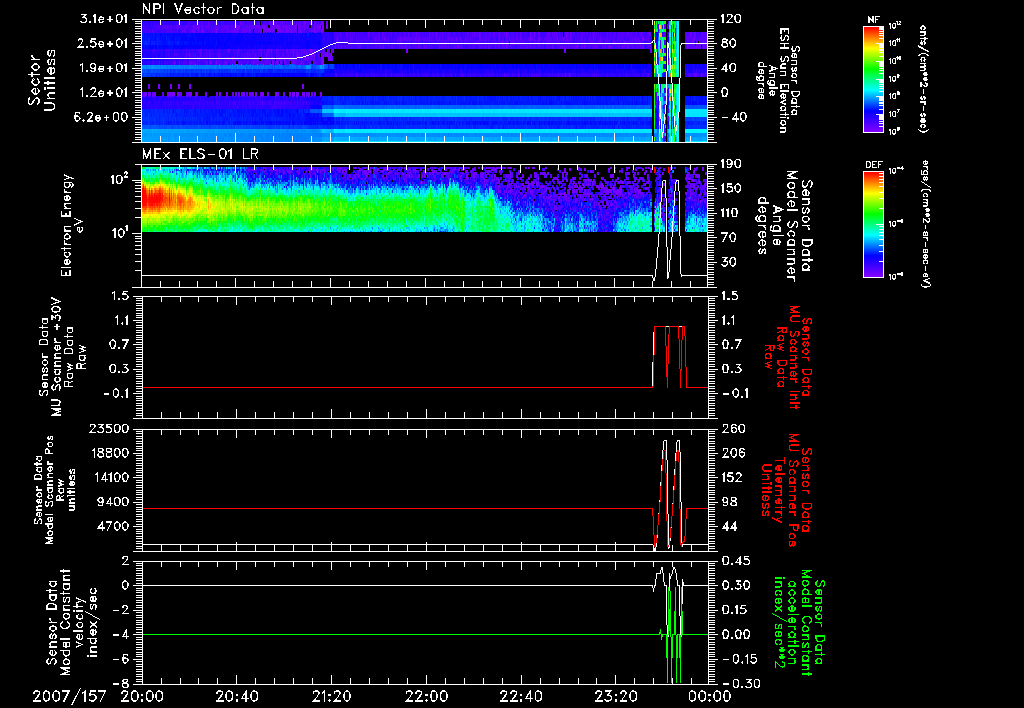The image size is (1024, 708).
Task: Click the Sector Unitless axis label
Action: 42,79
